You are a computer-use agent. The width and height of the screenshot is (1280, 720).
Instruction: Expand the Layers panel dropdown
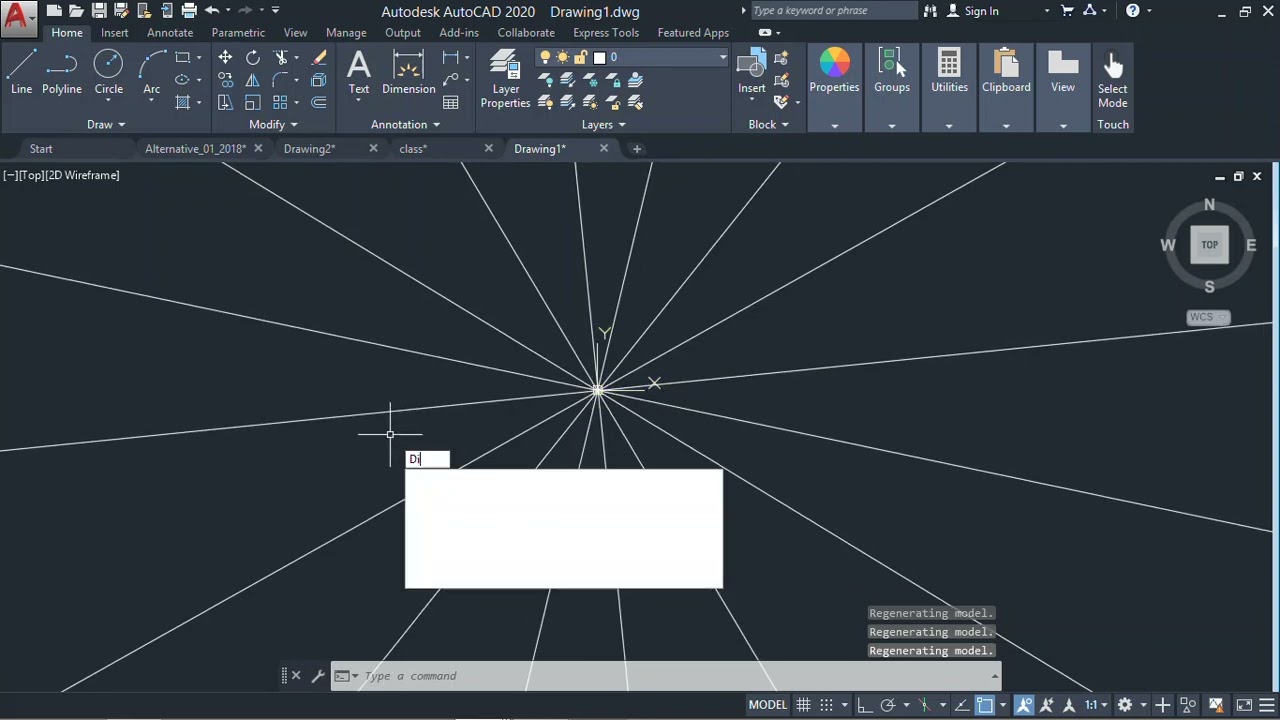coord(603,124)
